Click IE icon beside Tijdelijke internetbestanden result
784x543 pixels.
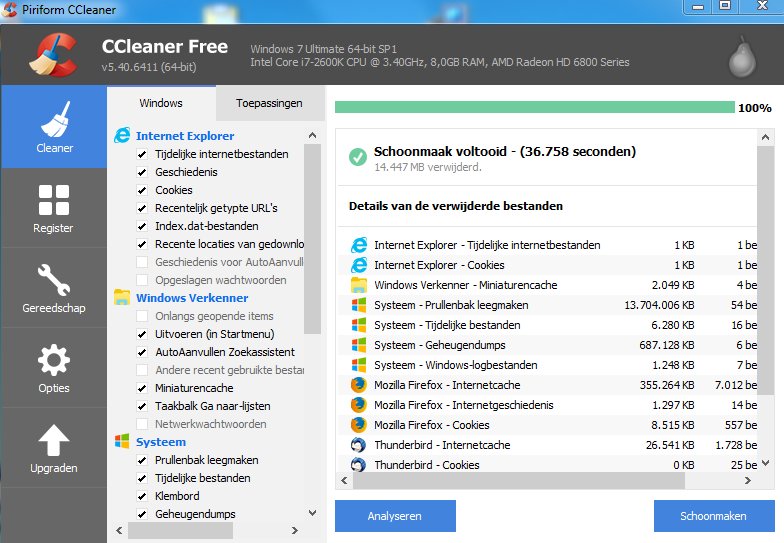(x=358, y=245)
